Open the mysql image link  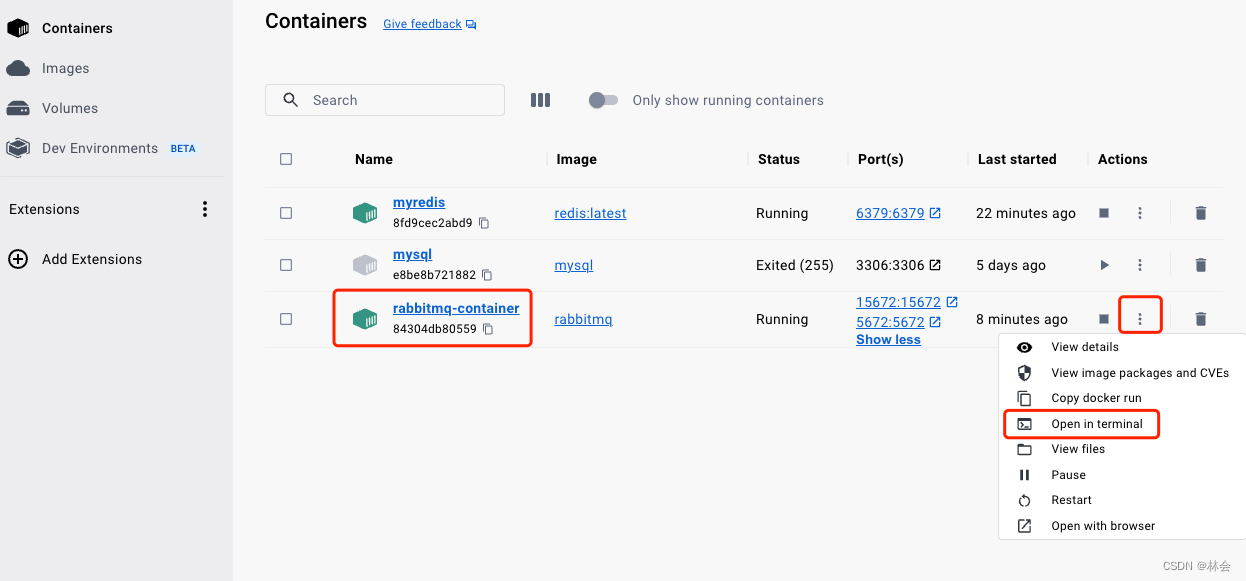[574, 265]
